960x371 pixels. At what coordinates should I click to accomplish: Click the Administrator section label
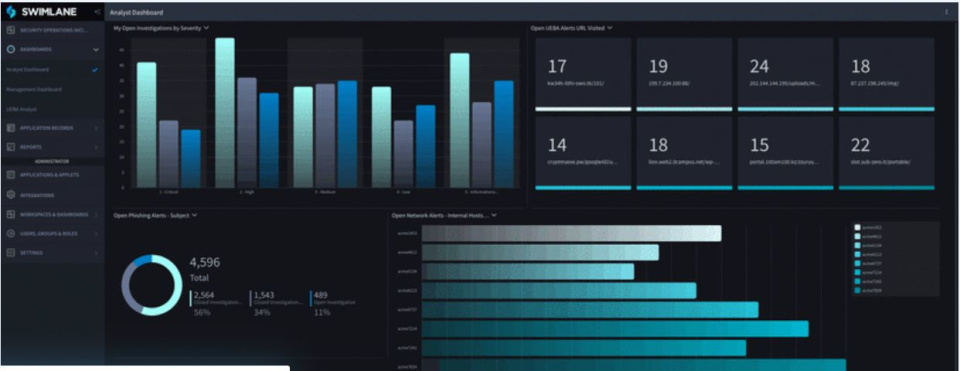pyautogui.click(x=53, y=161)
